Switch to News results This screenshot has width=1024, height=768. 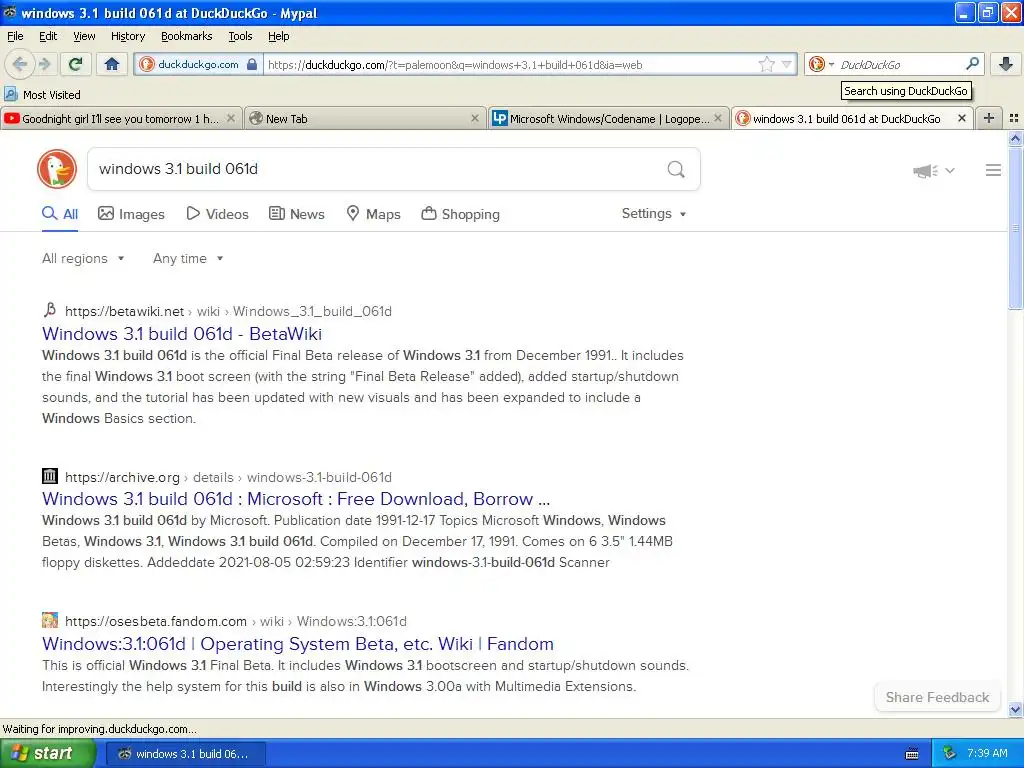pos(296,214)
